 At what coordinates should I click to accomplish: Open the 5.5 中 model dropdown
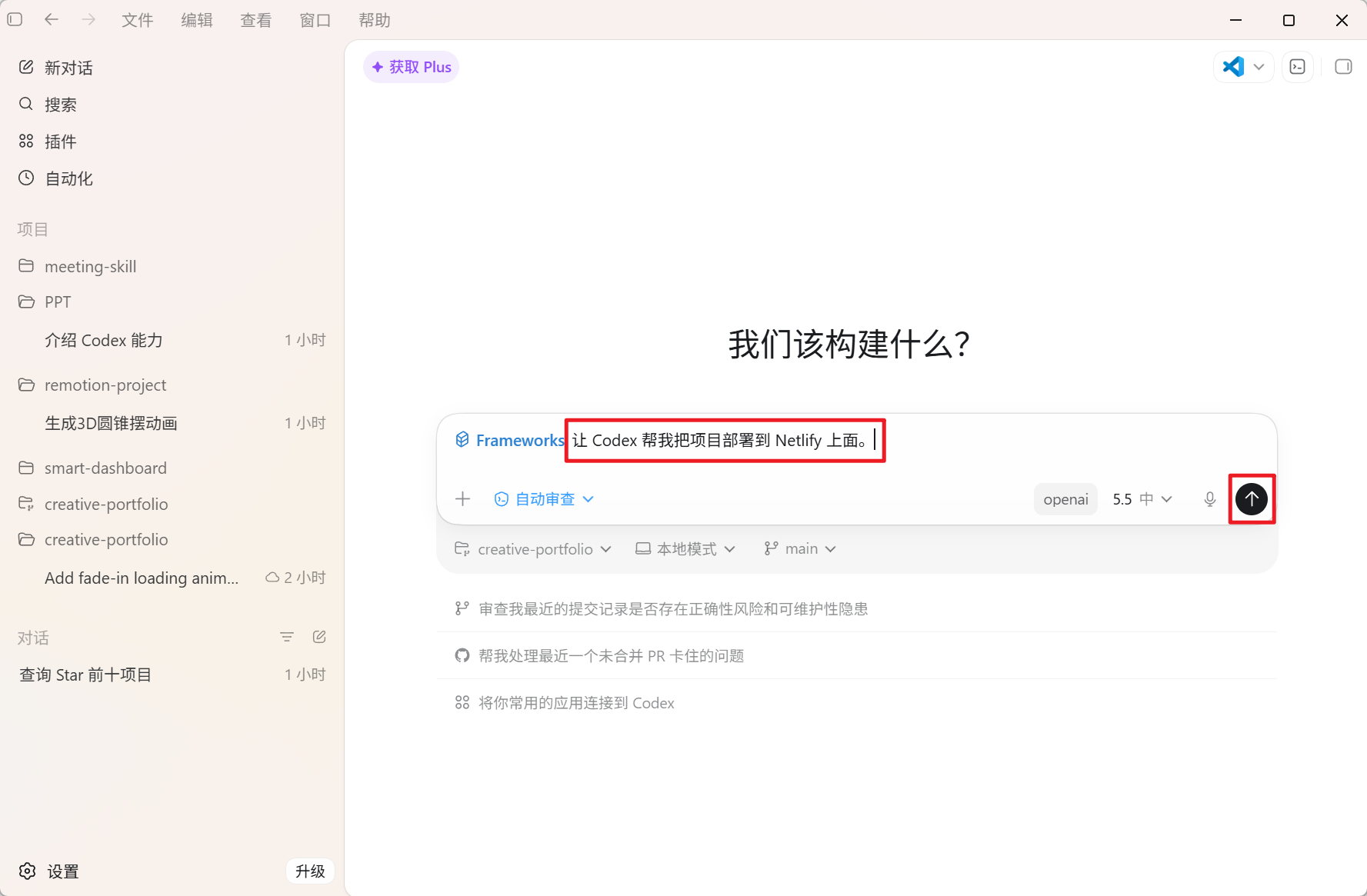coord(1142,499)
